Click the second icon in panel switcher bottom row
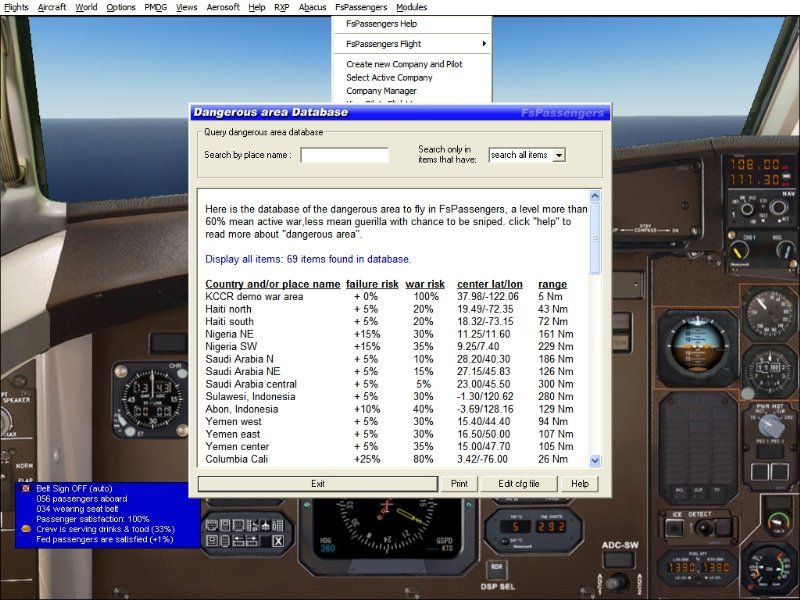800x600 pixels. click(225, 541)
